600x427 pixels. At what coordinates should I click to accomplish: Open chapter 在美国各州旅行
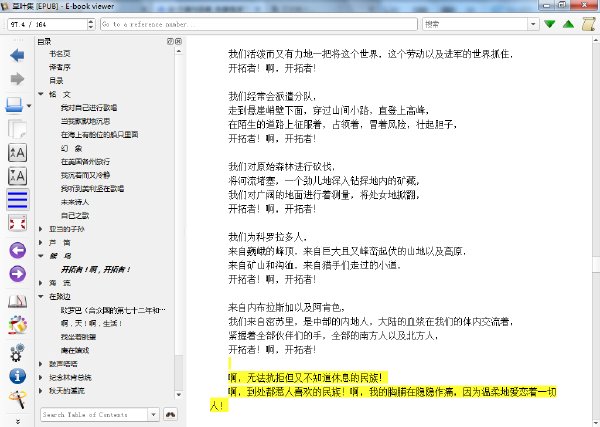pos(85,162)
